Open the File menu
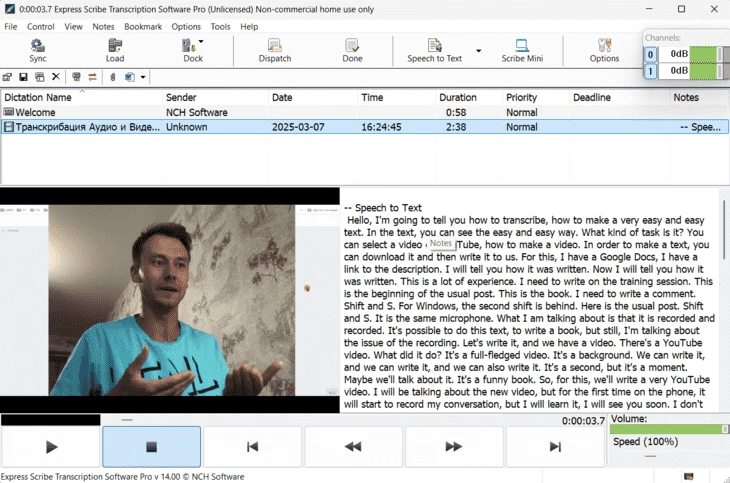 11,27
